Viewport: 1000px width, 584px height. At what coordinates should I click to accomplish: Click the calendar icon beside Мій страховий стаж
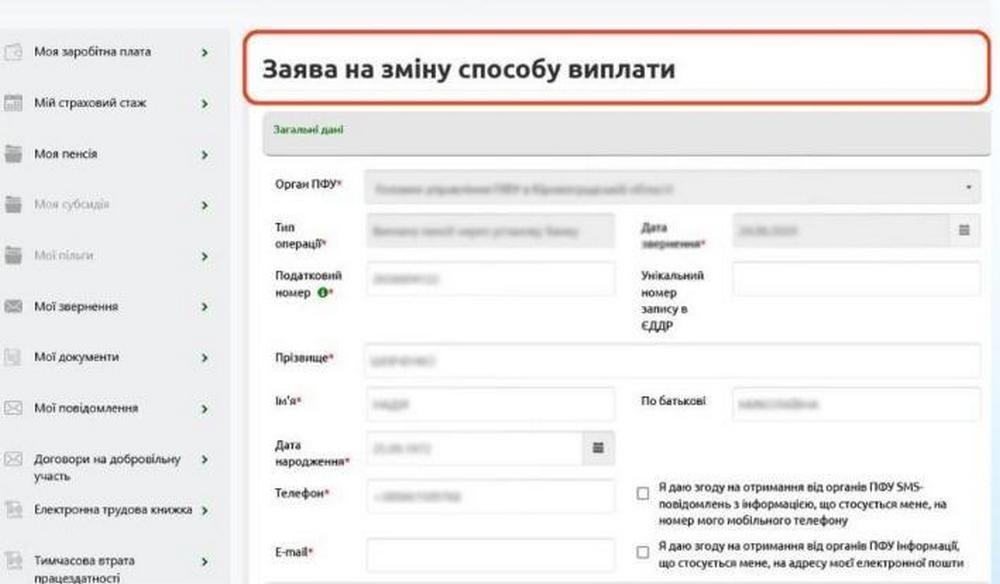click(14, 103)
